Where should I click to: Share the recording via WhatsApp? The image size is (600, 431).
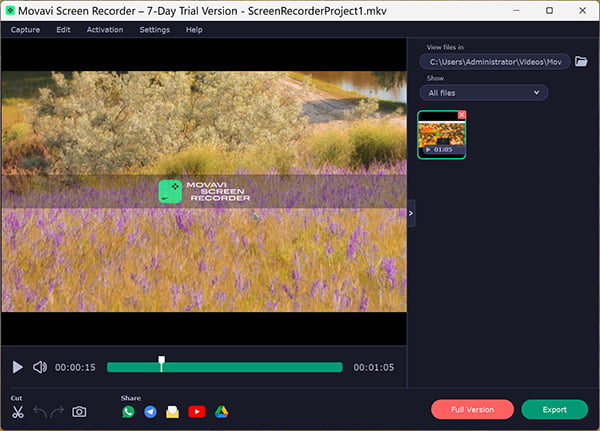(128, 412)
